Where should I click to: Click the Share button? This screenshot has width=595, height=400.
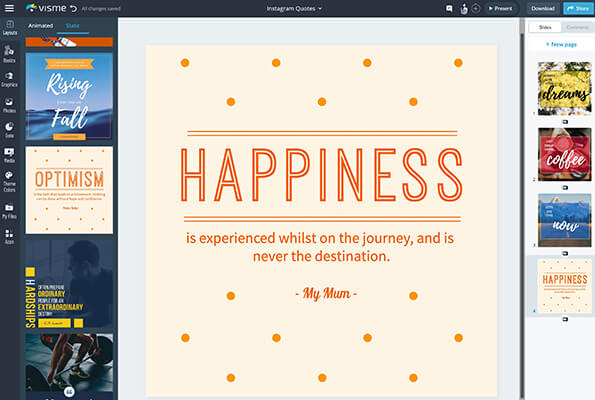pos(578,8)
